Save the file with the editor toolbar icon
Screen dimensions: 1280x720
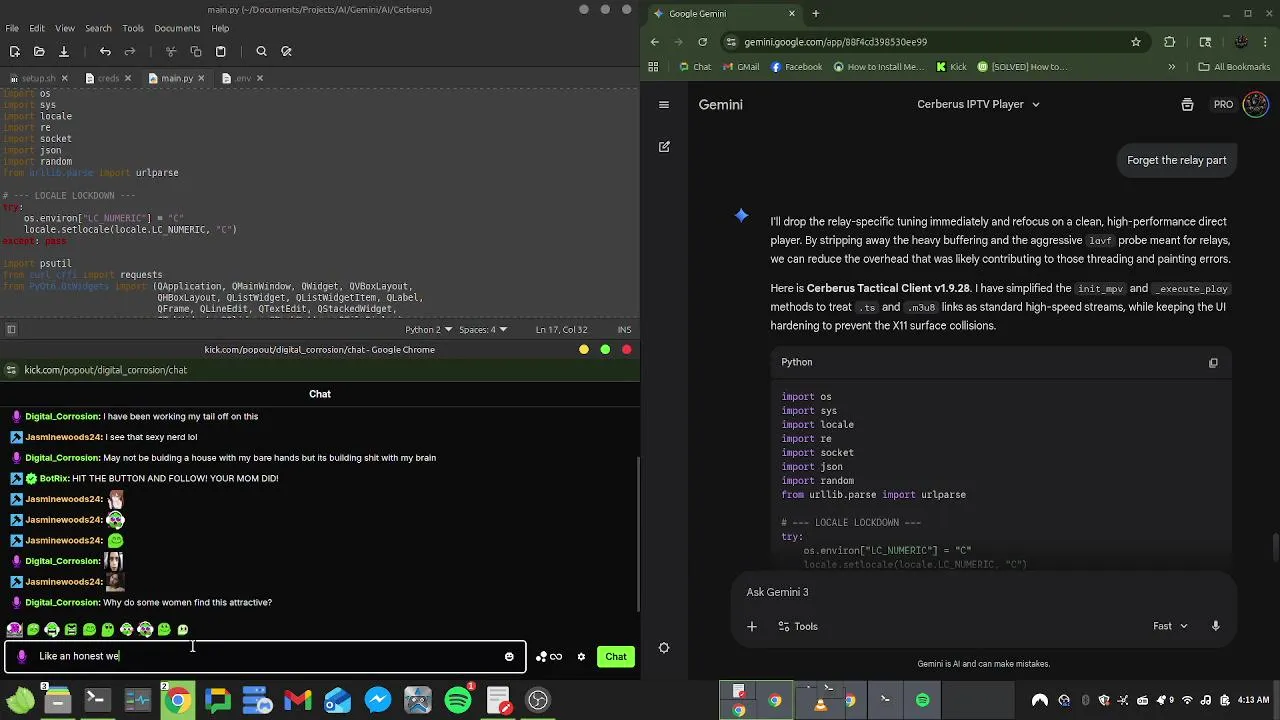coord(63,51)
